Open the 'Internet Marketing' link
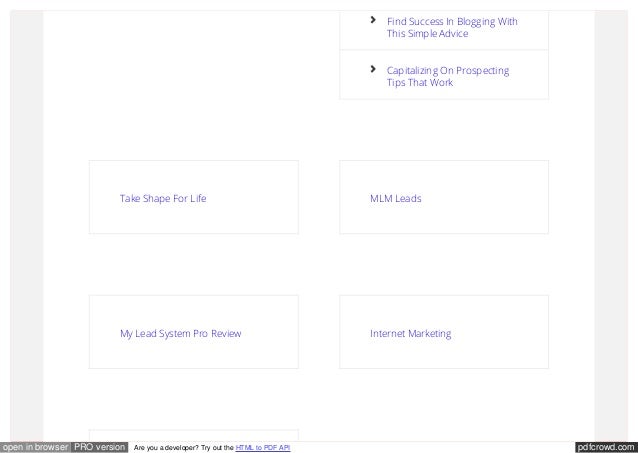The width and height of the screenshot is (638, 453). [x=411, y=333]
